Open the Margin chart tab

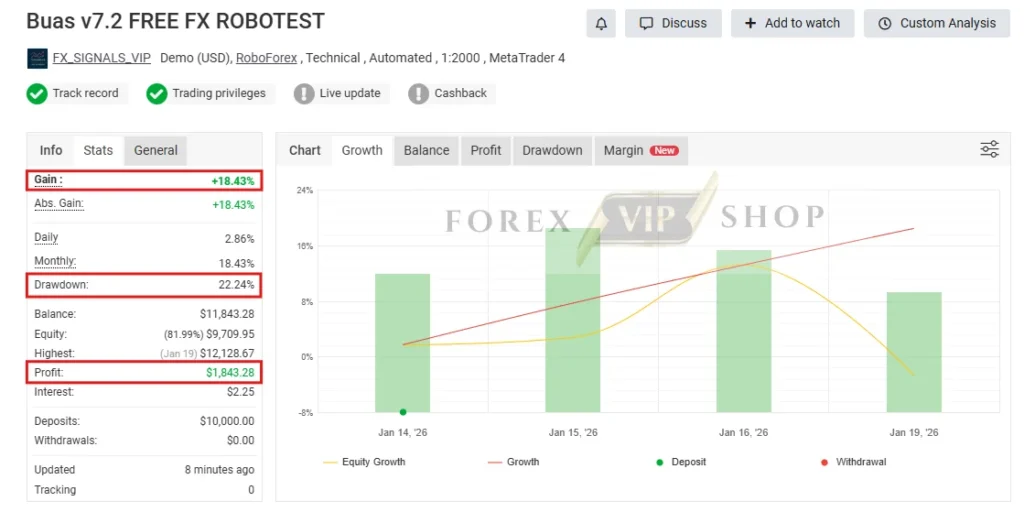tap(641, 151)
